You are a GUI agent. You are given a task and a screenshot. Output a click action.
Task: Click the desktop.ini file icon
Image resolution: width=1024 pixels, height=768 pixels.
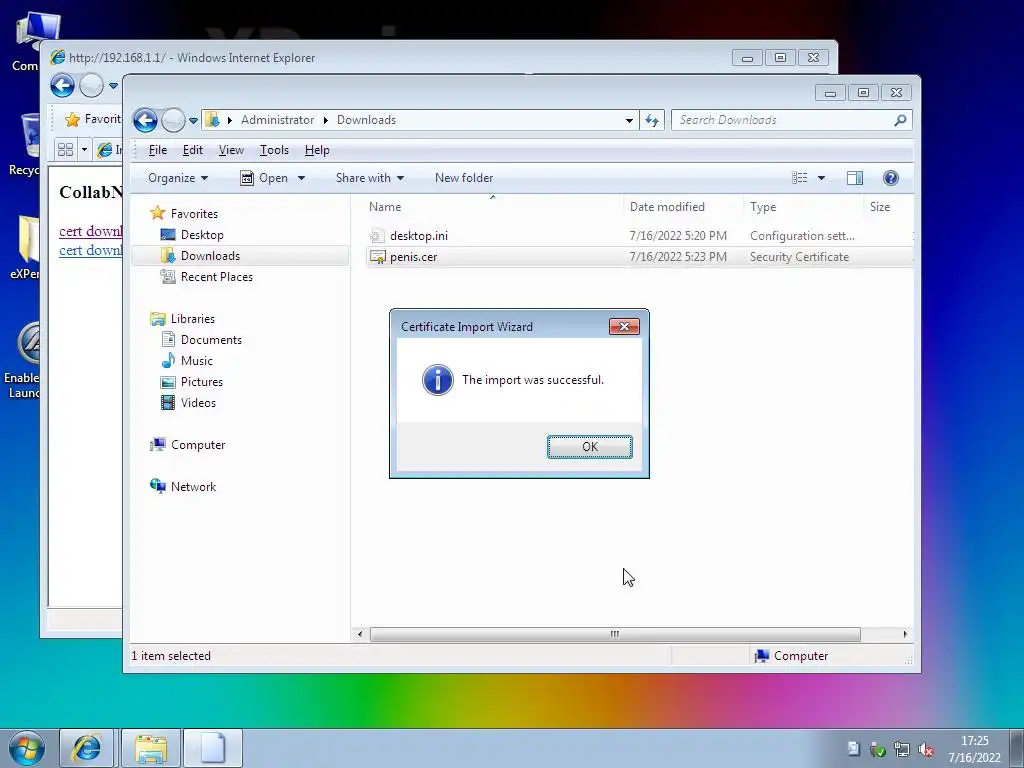(x=377, y=236)
